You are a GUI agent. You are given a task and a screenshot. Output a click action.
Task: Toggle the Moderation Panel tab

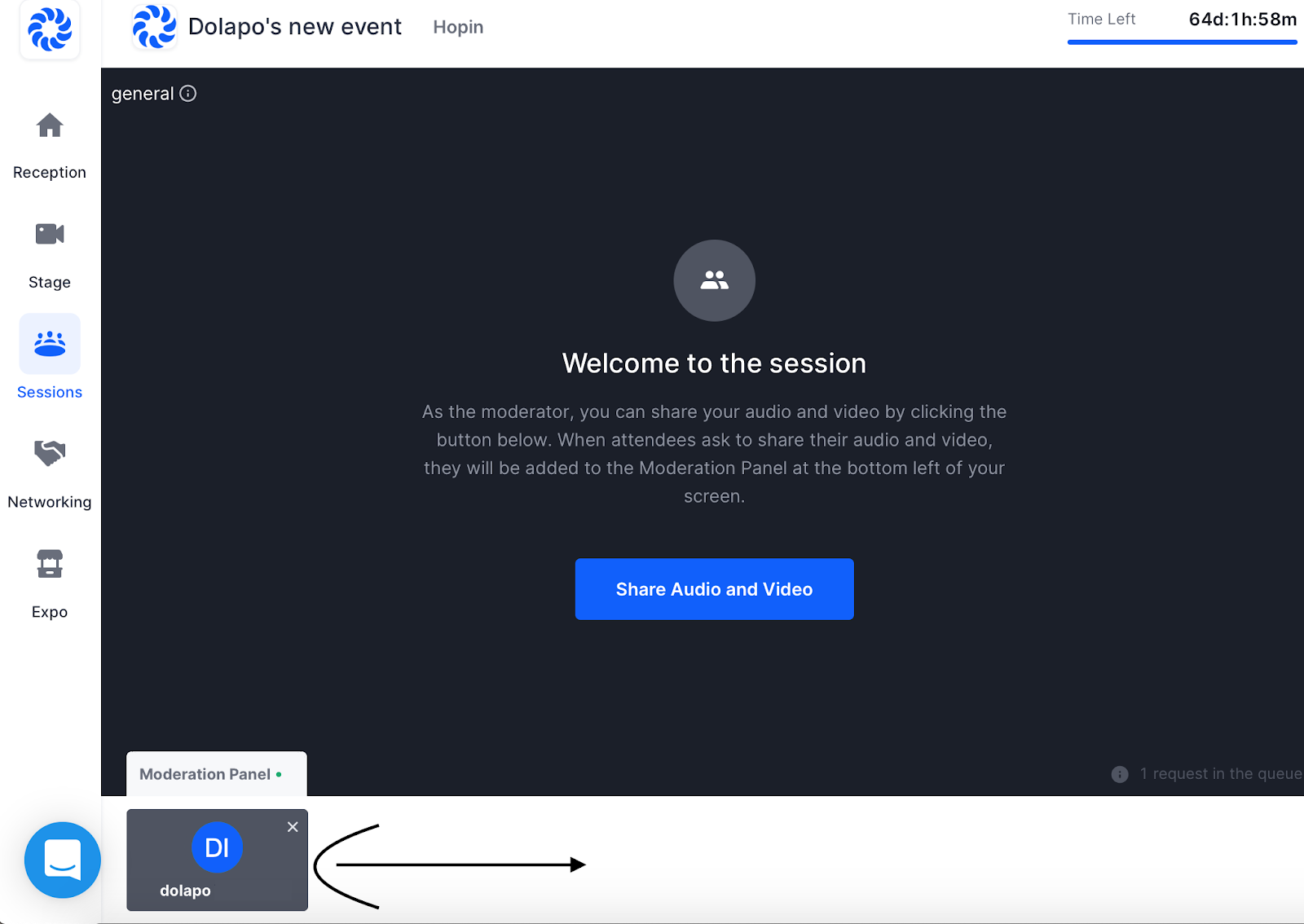coord(217,774)
